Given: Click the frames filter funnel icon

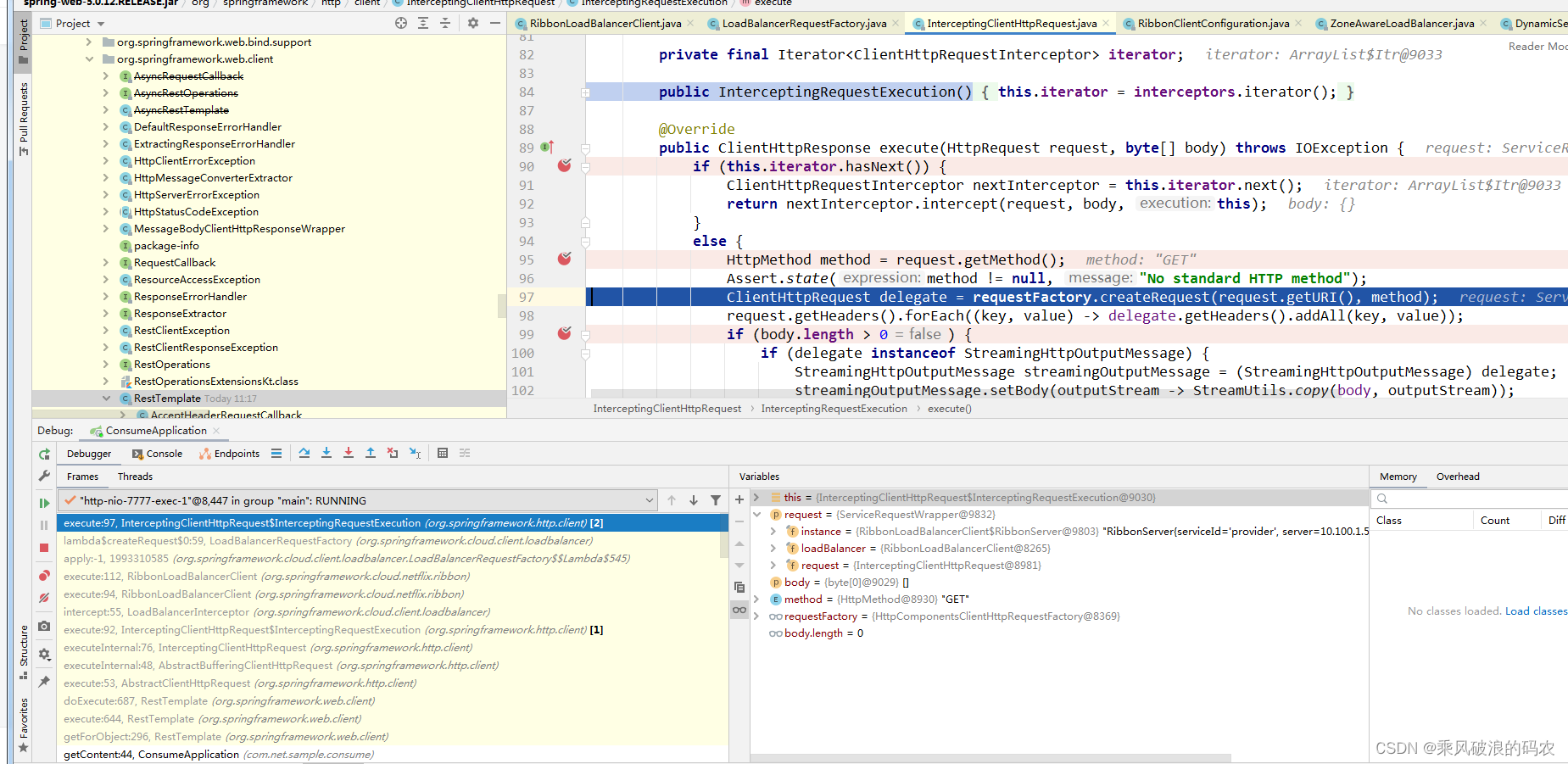Looking at the screenshot, I should [x=716, y=501].
